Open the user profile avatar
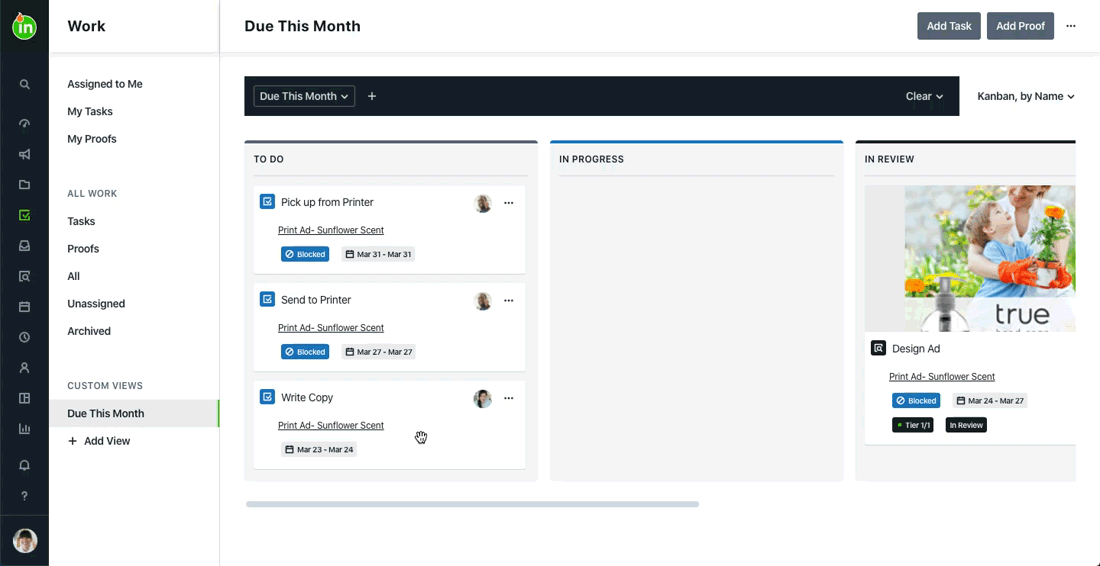Viewport: 1100px width, 566px height. (25, 541)
